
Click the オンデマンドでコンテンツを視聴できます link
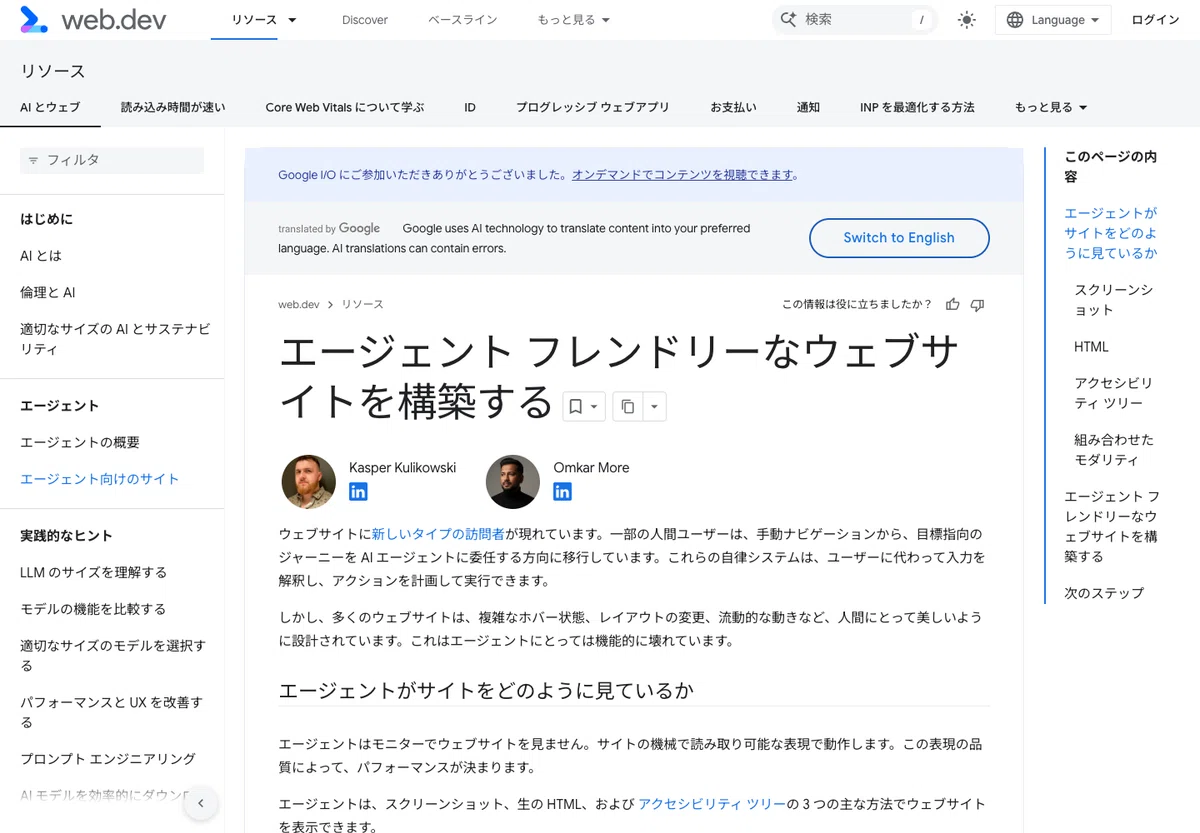(x=685, y=175)
